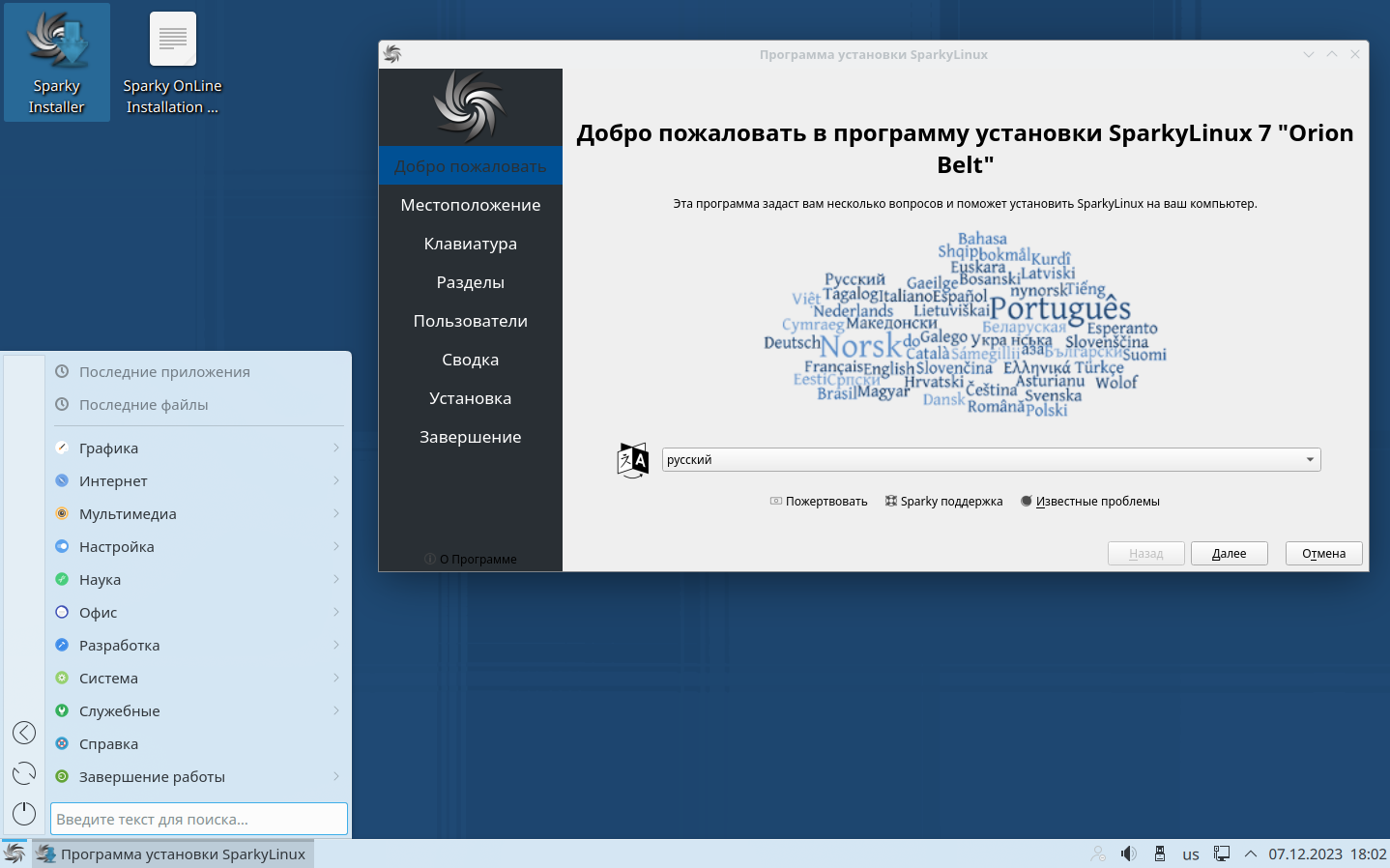Expand the Офис submenu arrow
The image size is (1390, 868).
pyautogui.click(x=336, y=612)
